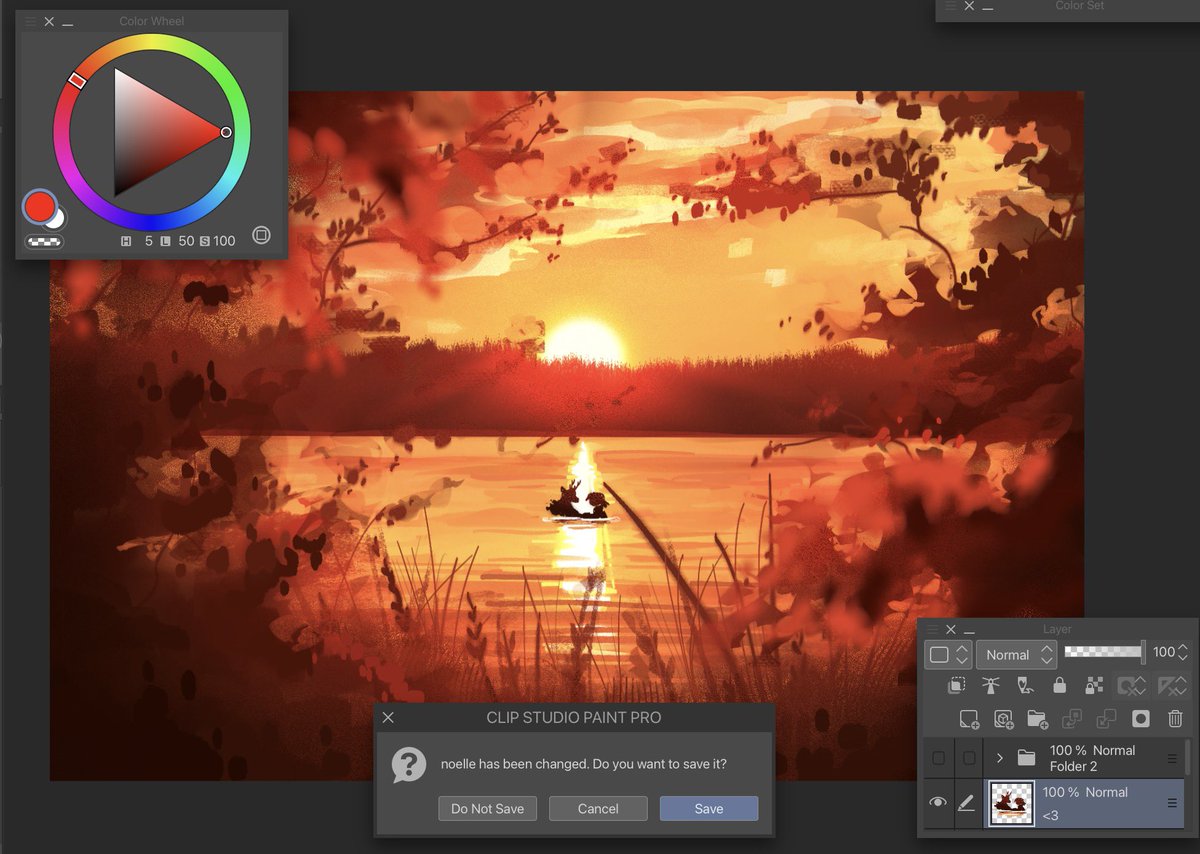Click the dialog question mark icon

pos(409,764)
